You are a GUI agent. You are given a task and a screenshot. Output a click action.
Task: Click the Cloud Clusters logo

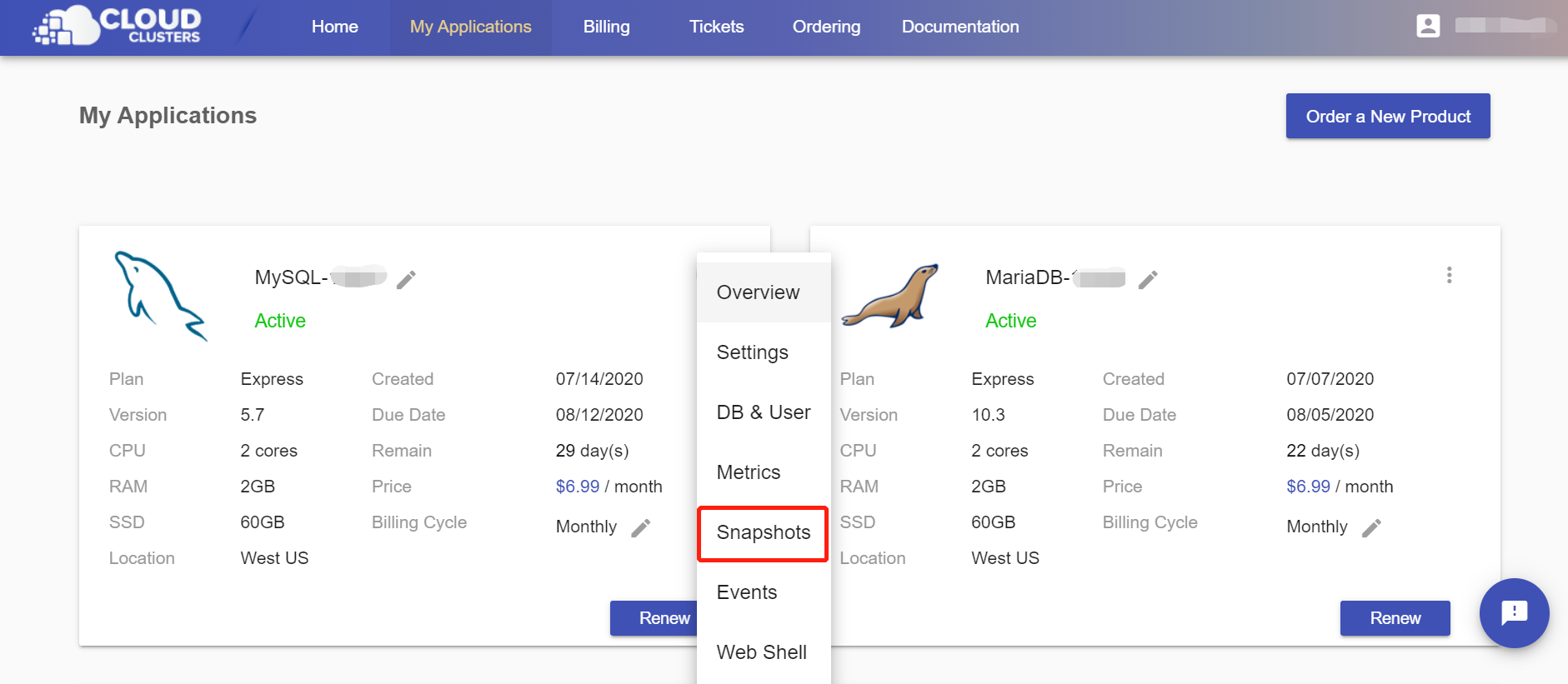coord(117,25)
